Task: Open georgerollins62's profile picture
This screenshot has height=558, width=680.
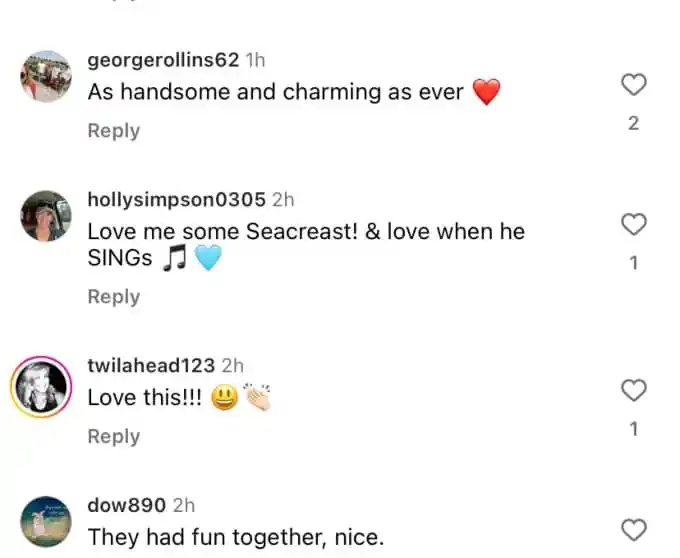Action: pyautogui.click(x=46, y=77)
